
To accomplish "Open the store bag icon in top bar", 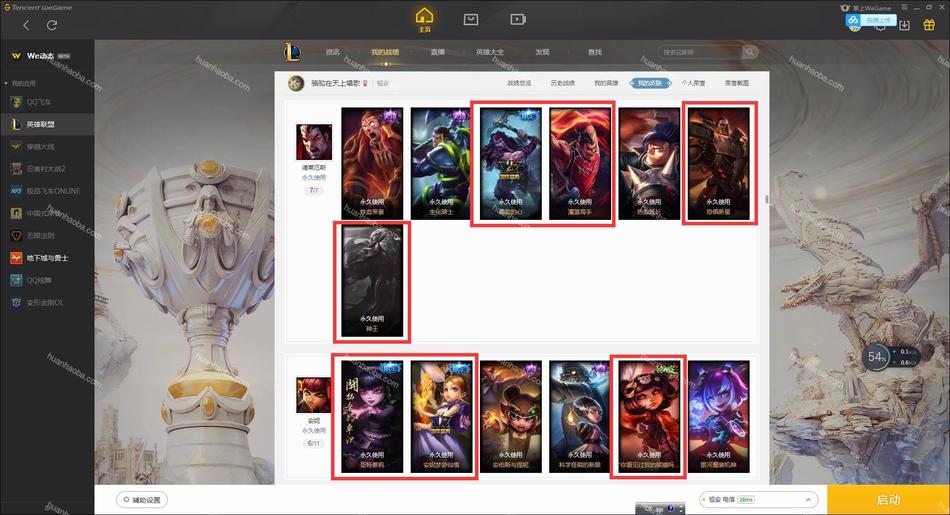I will 471,19.
